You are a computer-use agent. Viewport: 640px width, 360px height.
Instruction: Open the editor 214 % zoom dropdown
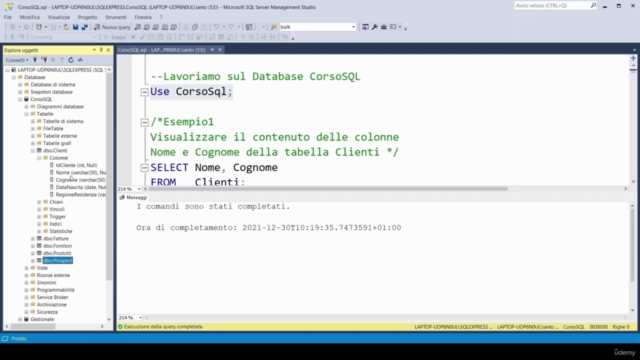139,189
